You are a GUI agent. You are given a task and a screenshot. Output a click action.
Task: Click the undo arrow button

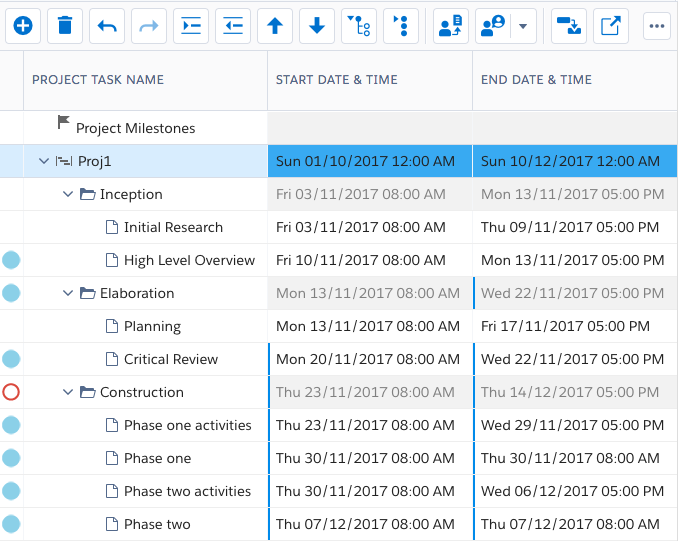pos(107,26)
